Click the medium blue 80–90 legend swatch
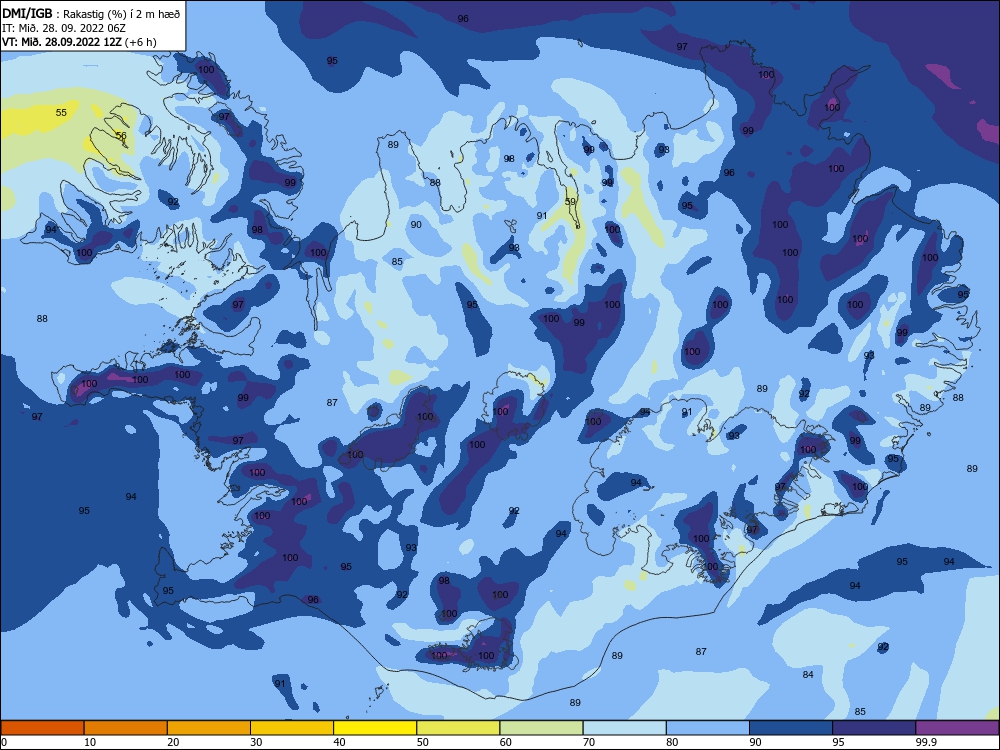This screenshot has width=1000, height=750. point(708,728)
